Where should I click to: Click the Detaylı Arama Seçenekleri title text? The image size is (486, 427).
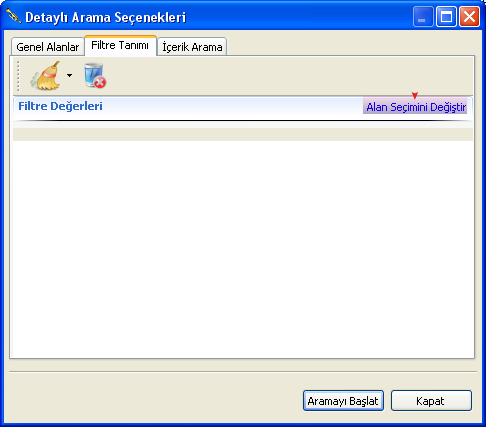(105, 17)
